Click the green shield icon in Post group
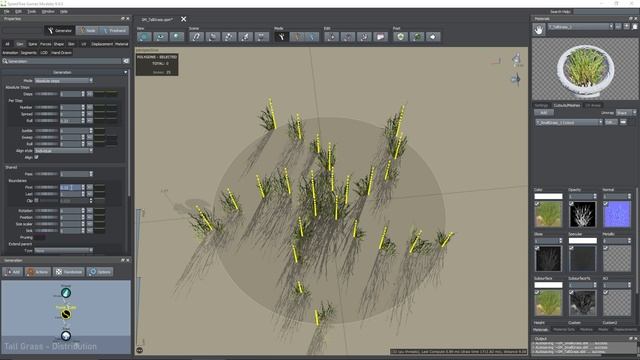This screenshot has height=360, width=640. [400, 37]
